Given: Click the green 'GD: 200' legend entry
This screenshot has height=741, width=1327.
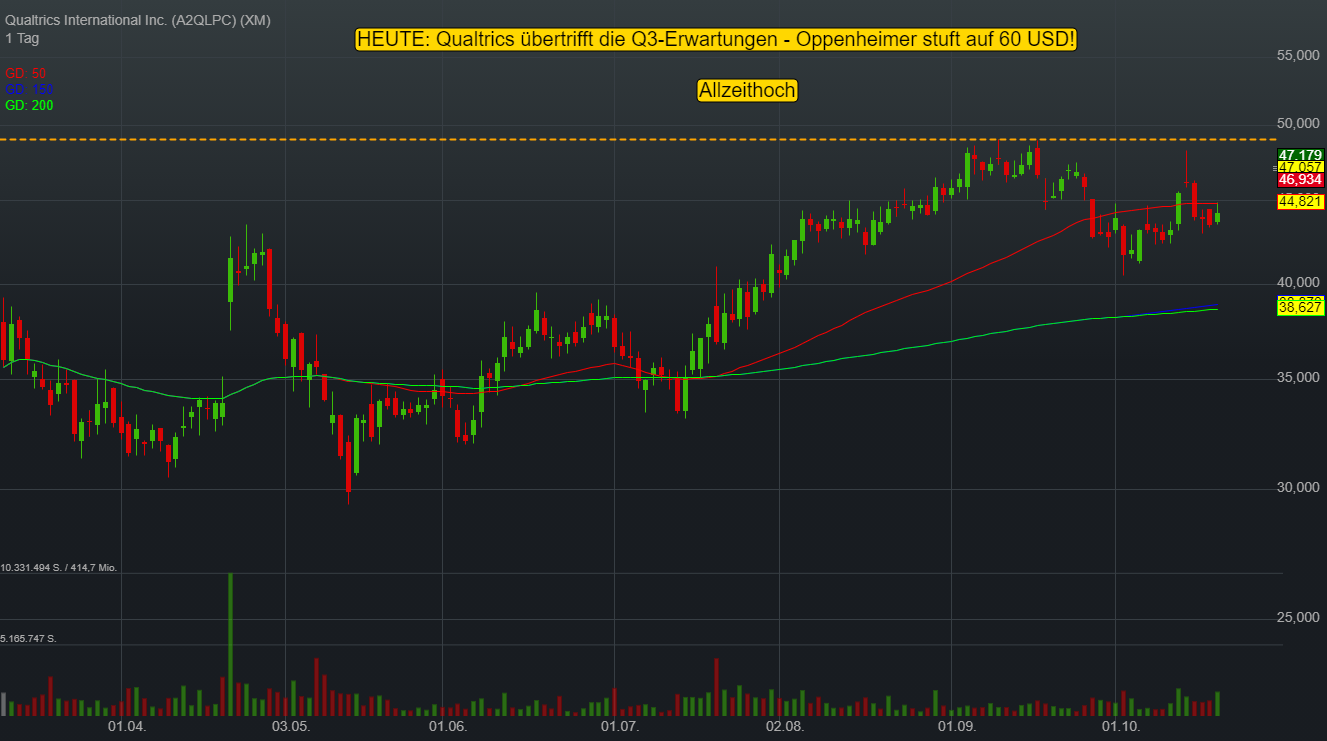Looking at the screenshot, I should click(29, 105).
